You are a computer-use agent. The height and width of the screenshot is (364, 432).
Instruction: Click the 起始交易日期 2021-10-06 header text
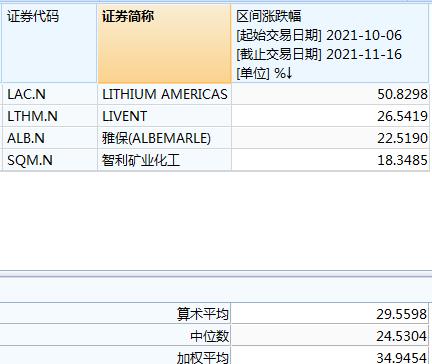click(x=319, y=35)
